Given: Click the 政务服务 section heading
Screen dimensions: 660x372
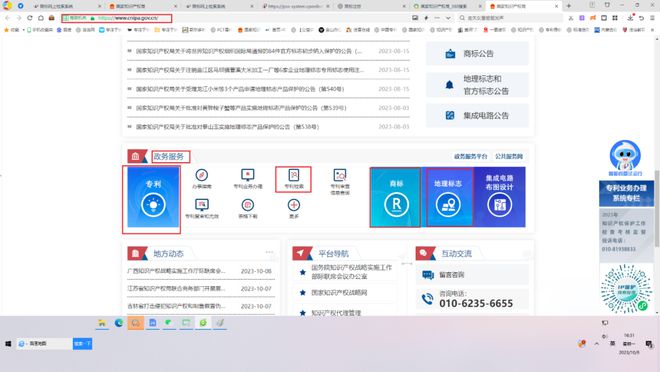Looking at the screenshot, I should (x=169, y=157).
